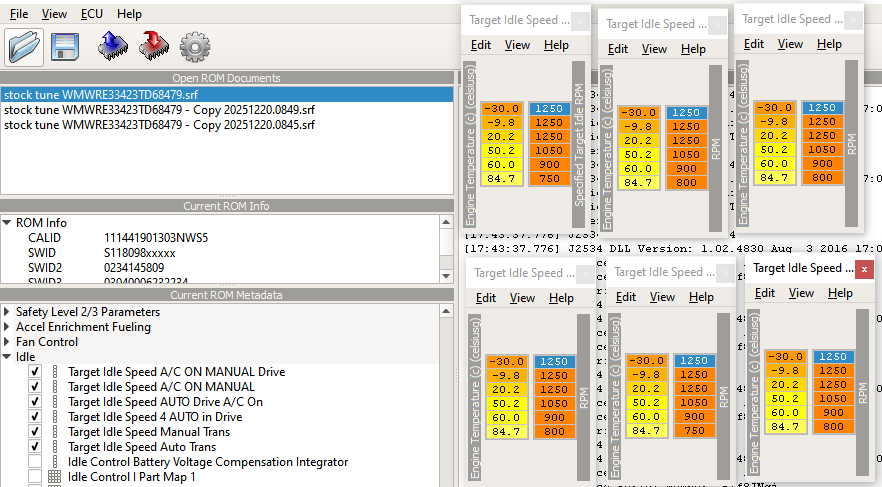Open the File menu in main window

19,14
